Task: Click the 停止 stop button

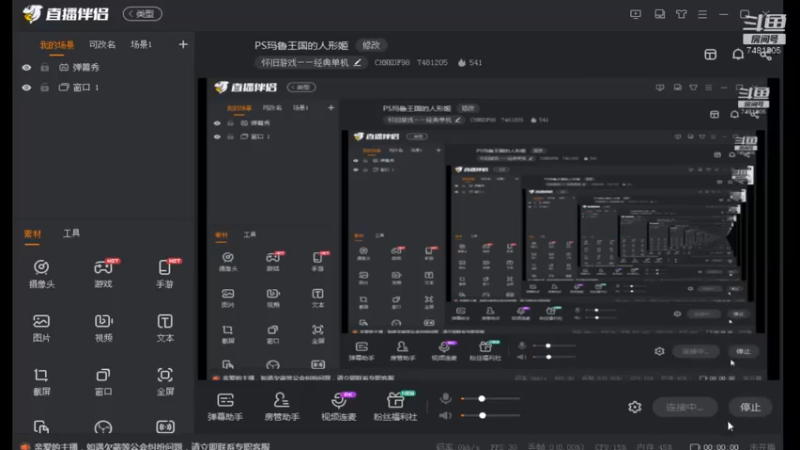Action: point(750,407)
